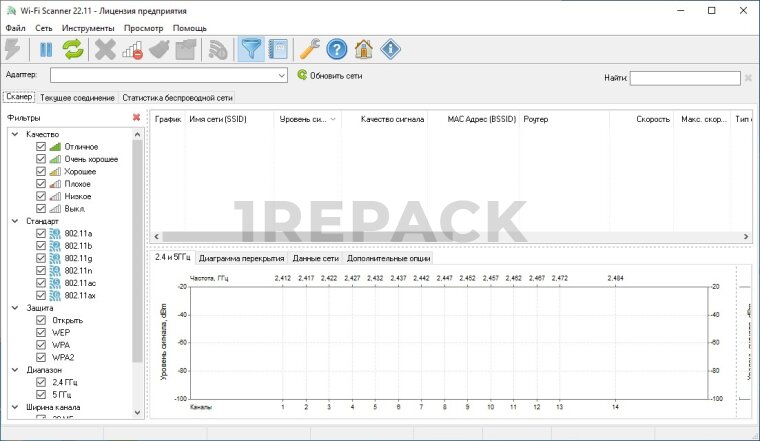Viewport: 760px width, 441px height.
Task: Click the blue Help question mark icon
Action: (337, 50)
